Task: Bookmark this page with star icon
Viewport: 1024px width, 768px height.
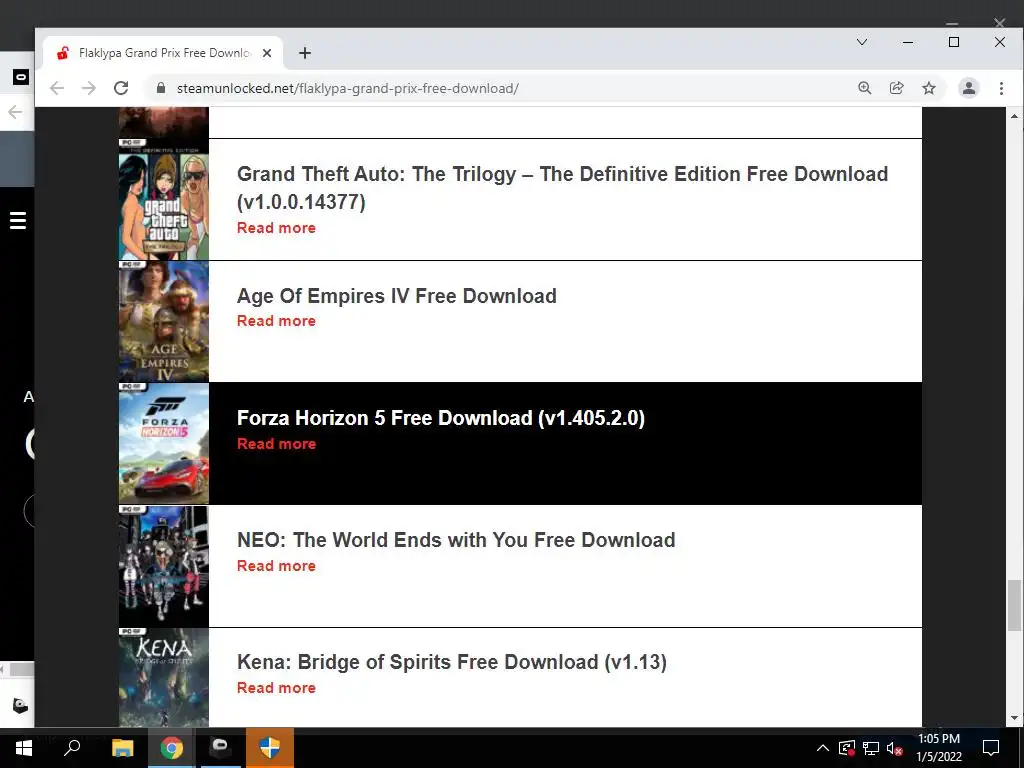Action: click(929, 88)
